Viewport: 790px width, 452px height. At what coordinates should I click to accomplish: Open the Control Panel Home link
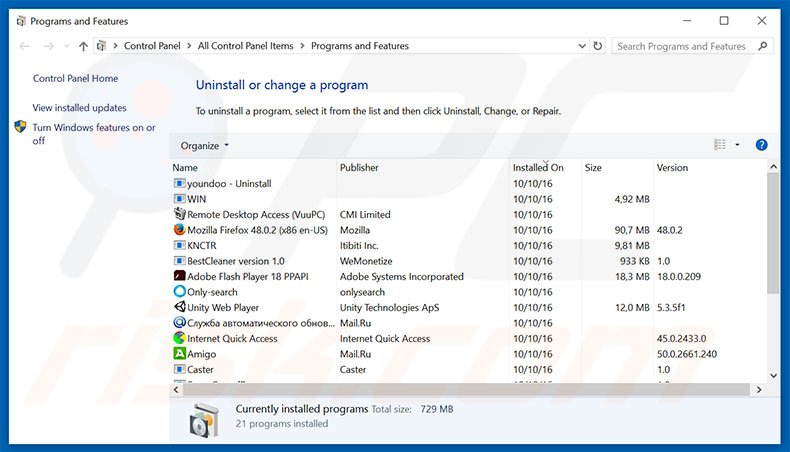click(x=76, y=79)
